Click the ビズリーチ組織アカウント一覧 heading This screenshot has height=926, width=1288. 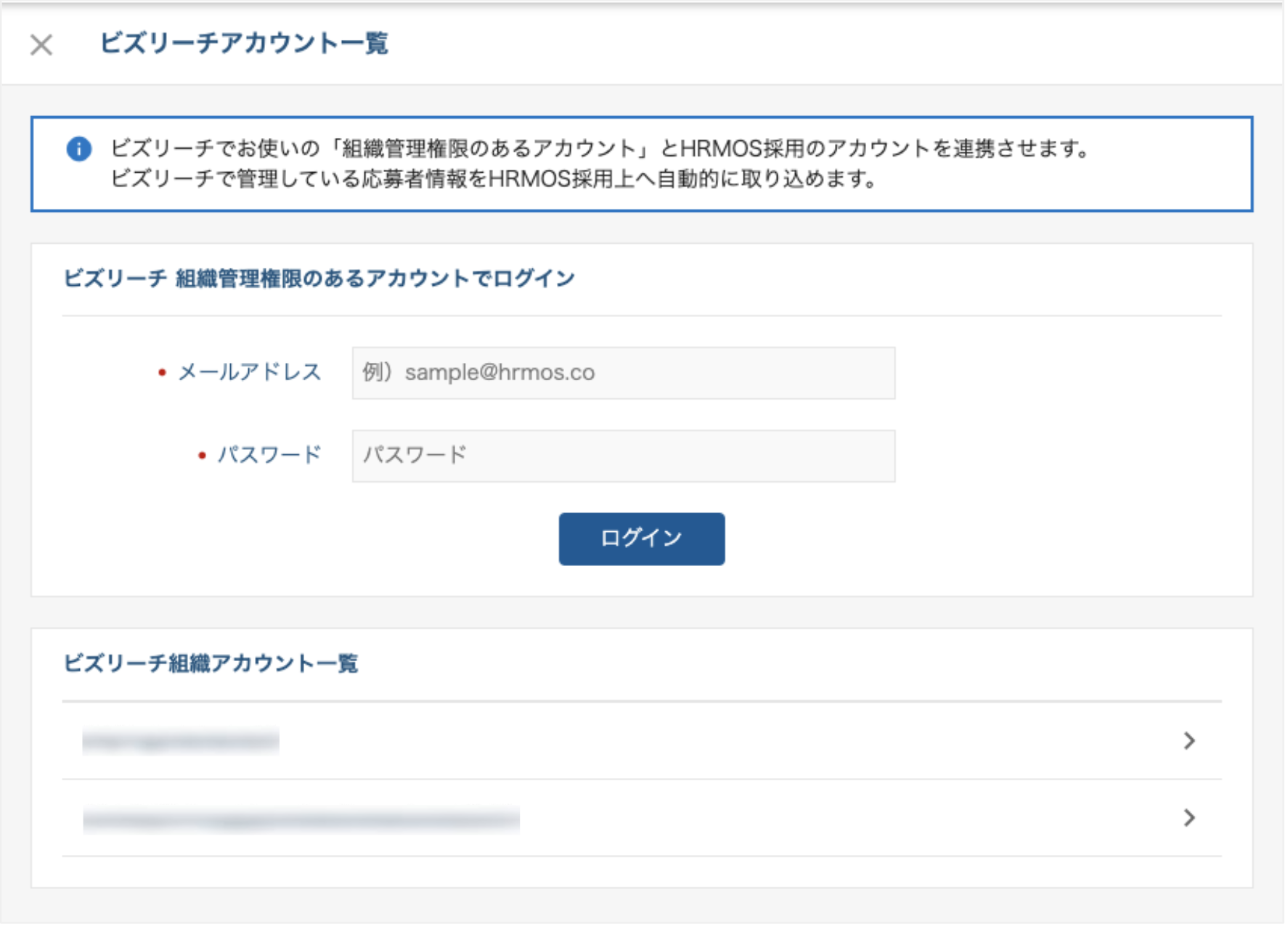coord(211,663)
